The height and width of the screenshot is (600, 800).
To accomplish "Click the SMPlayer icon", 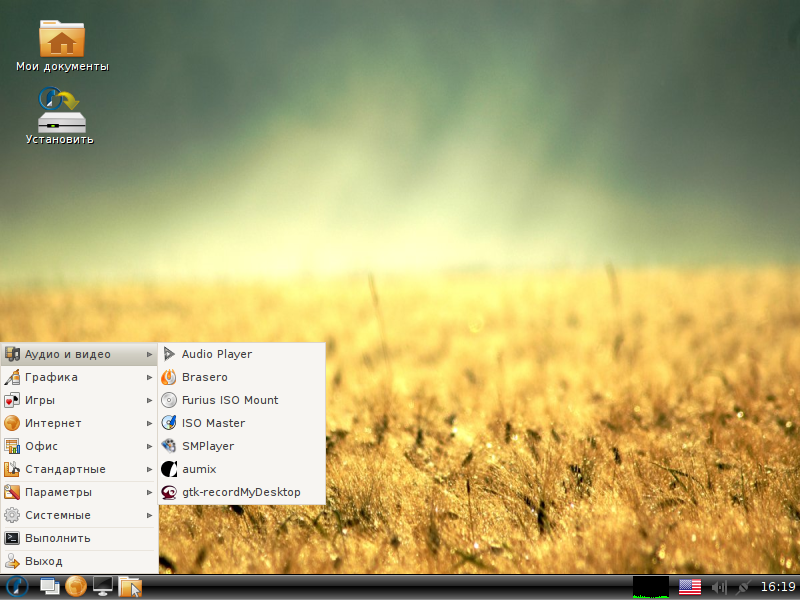I will tap(169, 446).
